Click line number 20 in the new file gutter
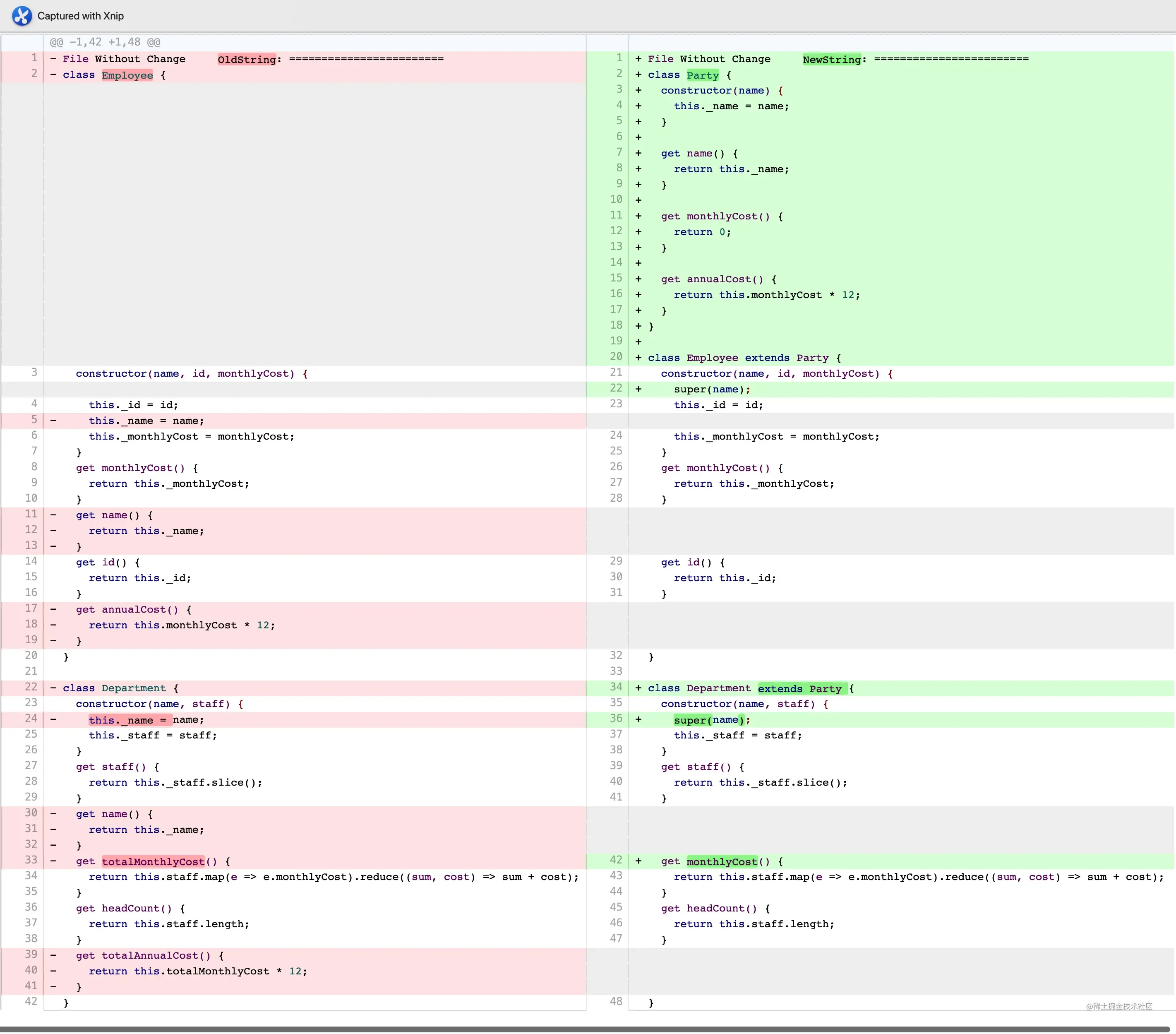This screenshot has width=1176, height=1034. coord(616,357)
